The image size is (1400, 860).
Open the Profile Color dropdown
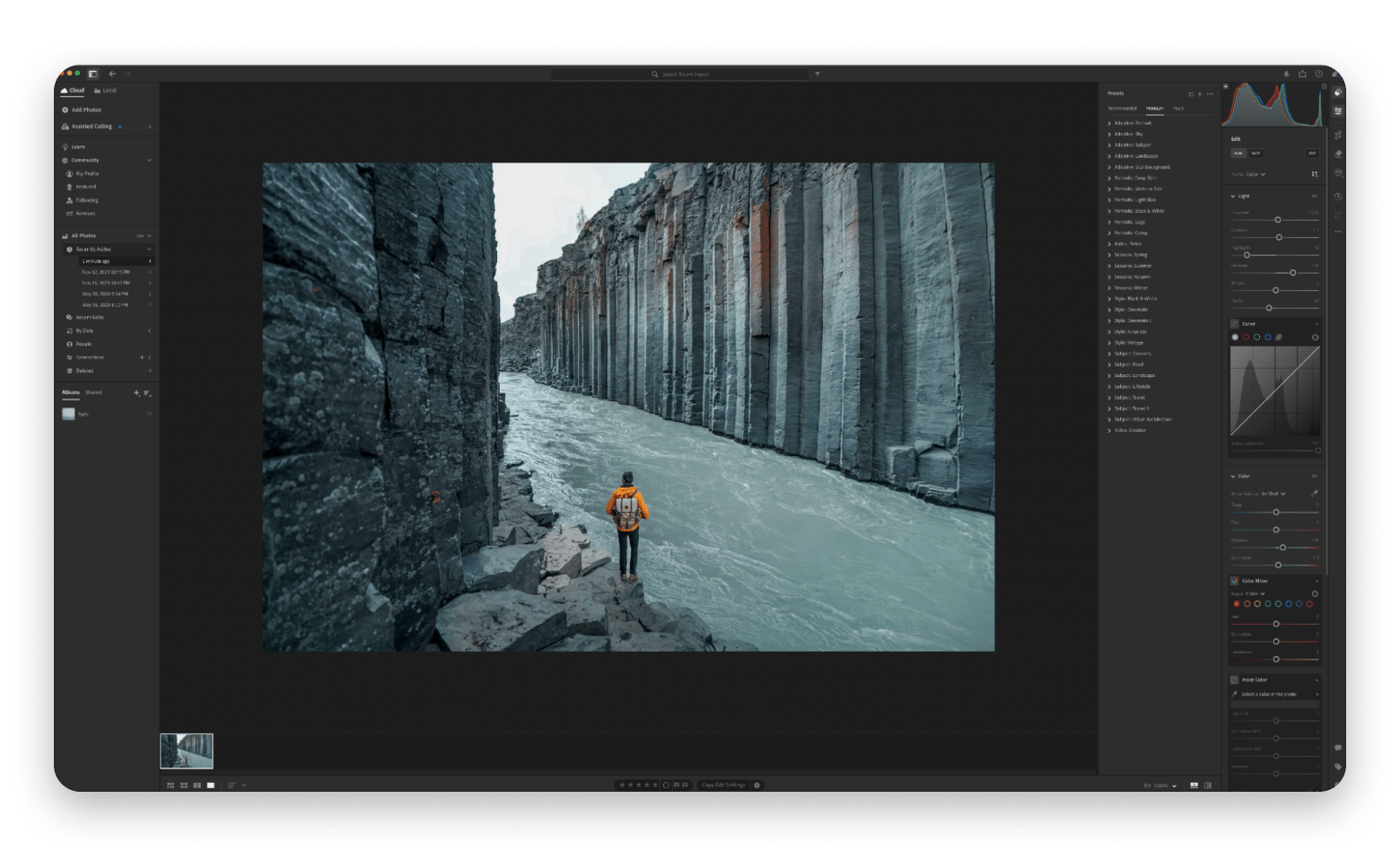pyautogui.click(x=1255, y=174)
